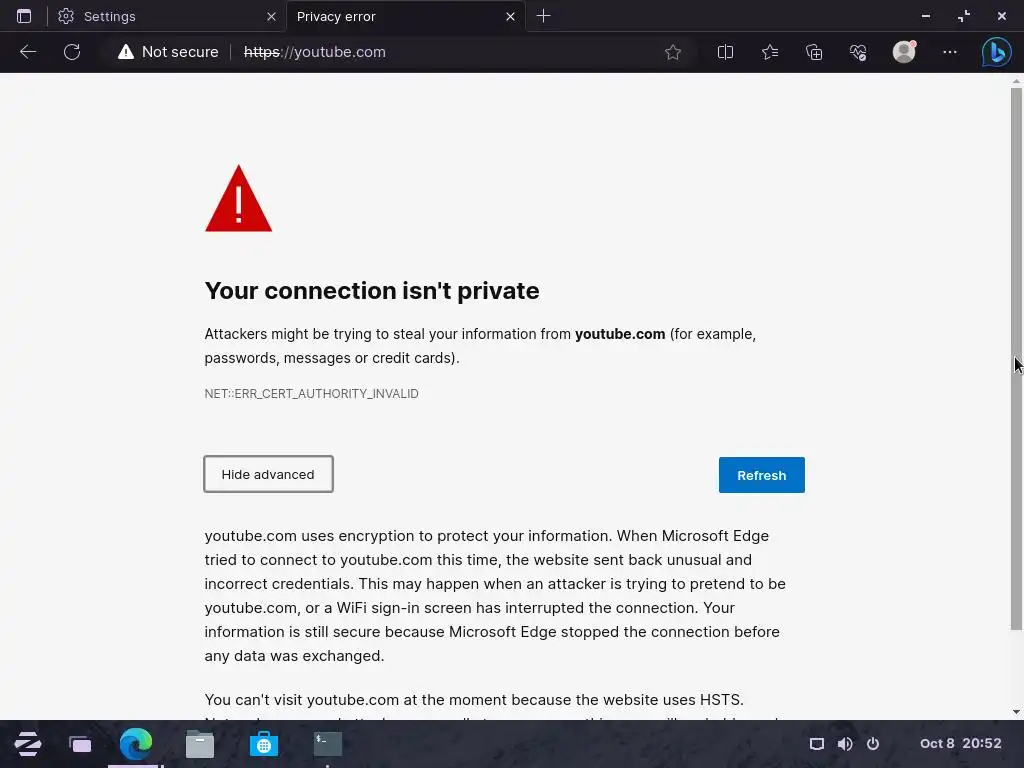Open the Files manager from taskbar

pos(200,744)
